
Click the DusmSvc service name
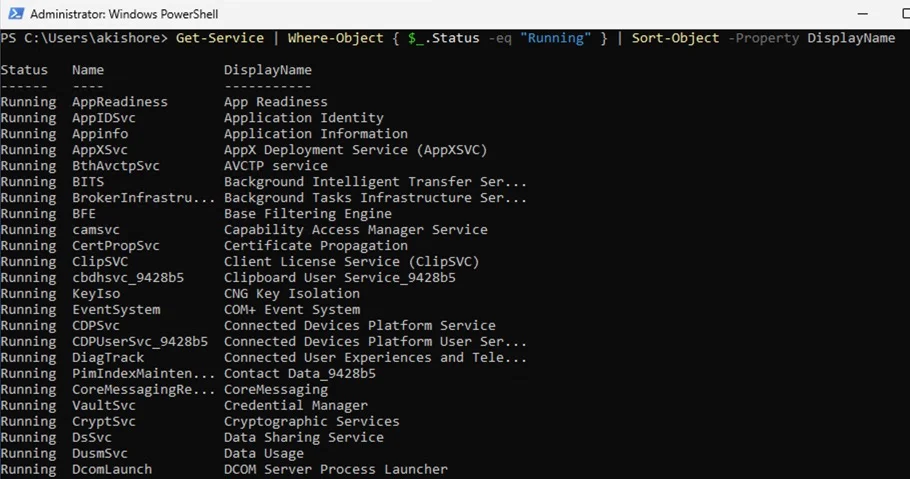[100, 453]
